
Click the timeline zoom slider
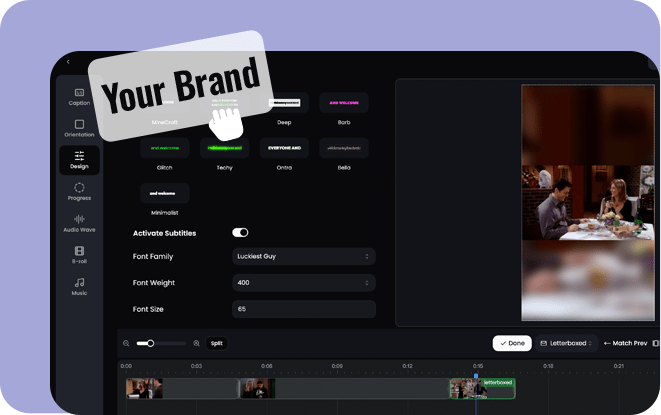pos(160,343)
